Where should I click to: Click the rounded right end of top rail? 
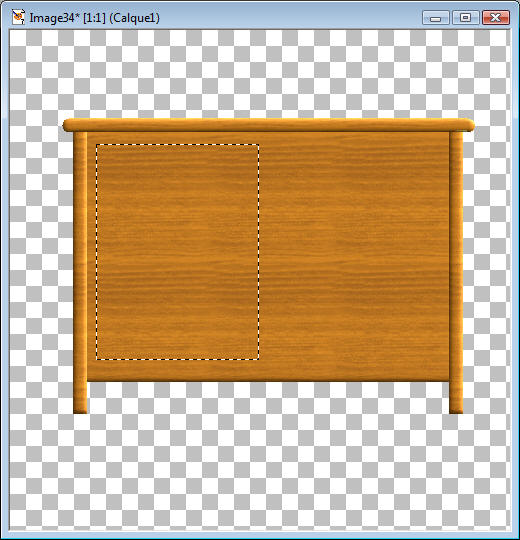[468, 125]
